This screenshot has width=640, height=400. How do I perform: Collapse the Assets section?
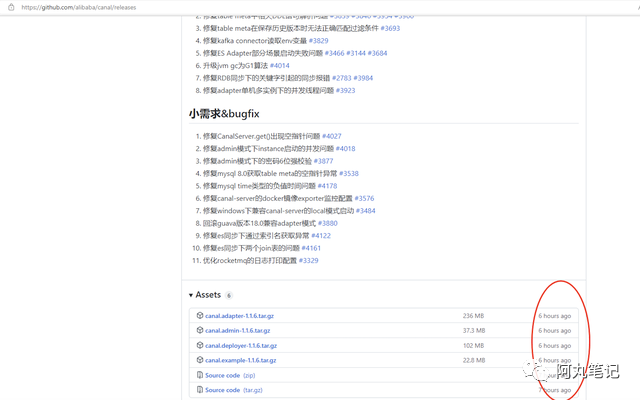click(191, 295)
